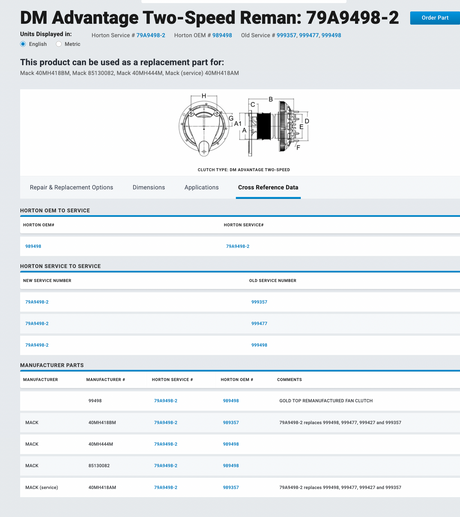Open Horton Service link in 99498 manufacturer row
Image resolution: width=460 pixels, height=517 pixels.
(166, 401)
